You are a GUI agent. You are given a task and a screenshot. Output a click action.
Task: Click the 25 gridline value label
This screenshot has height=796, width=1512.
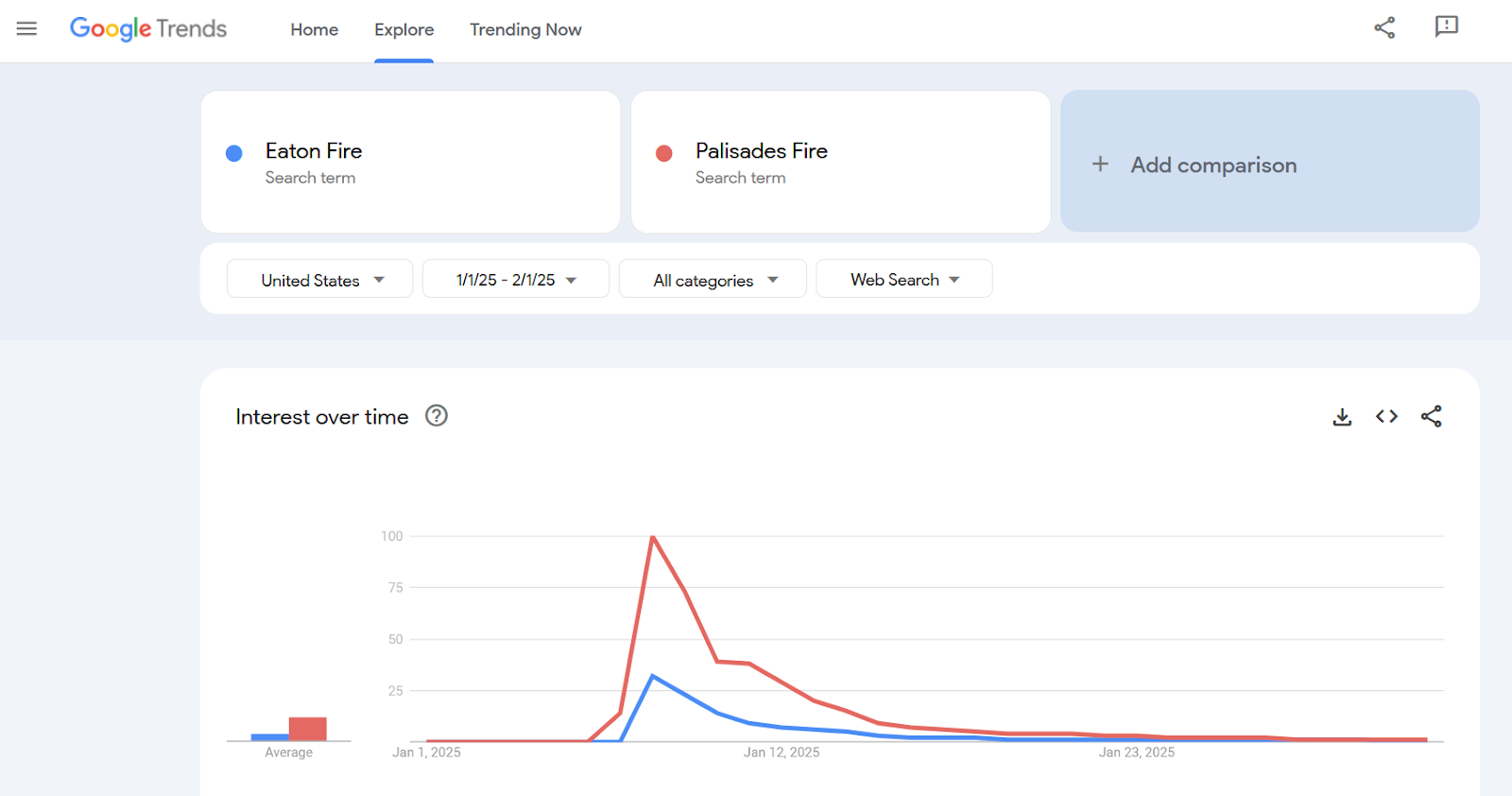[395, 691]
